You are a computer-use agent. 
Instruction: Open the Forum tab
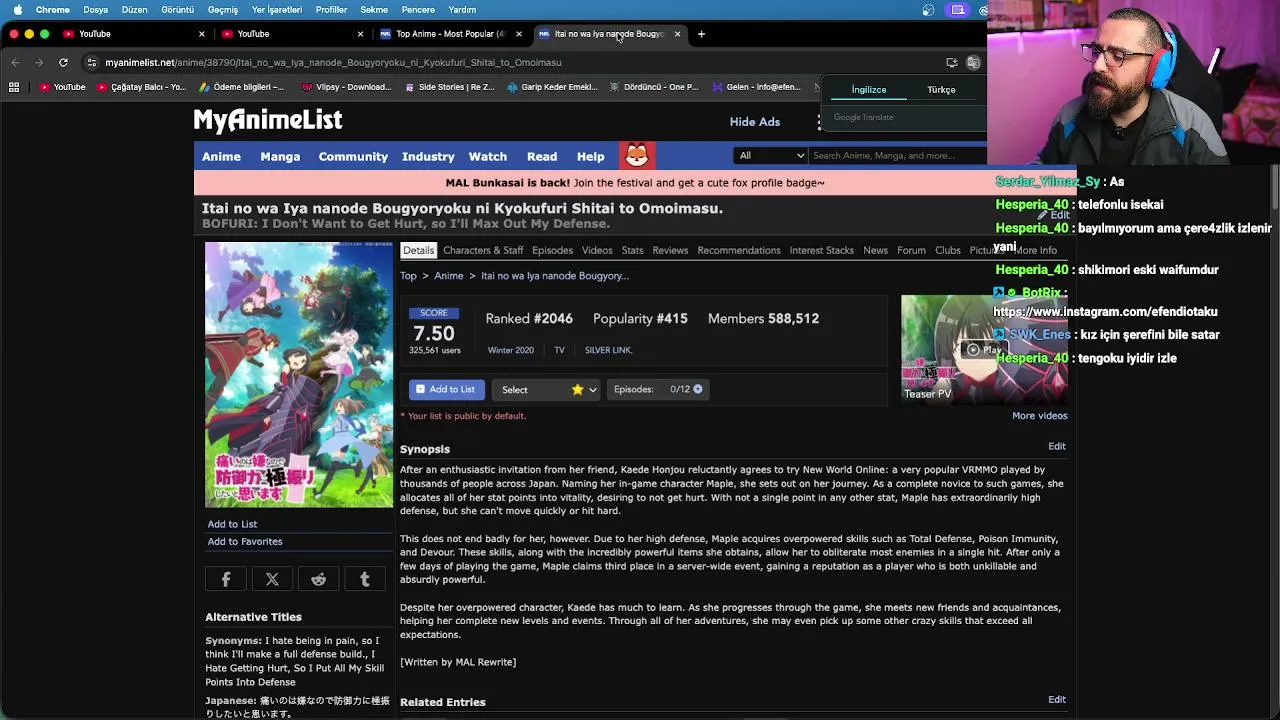[911, 250]
